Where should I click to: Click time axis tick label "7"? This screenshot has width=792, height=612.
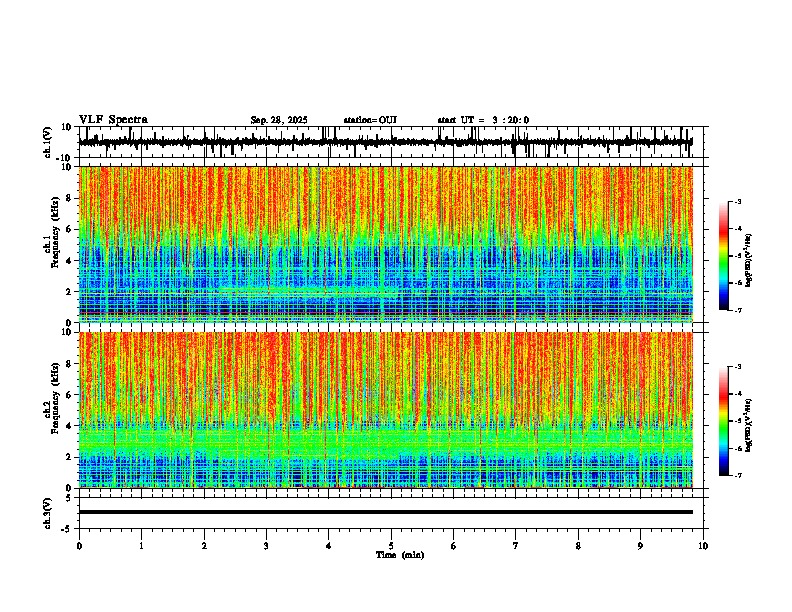click(x=516, y=546)
